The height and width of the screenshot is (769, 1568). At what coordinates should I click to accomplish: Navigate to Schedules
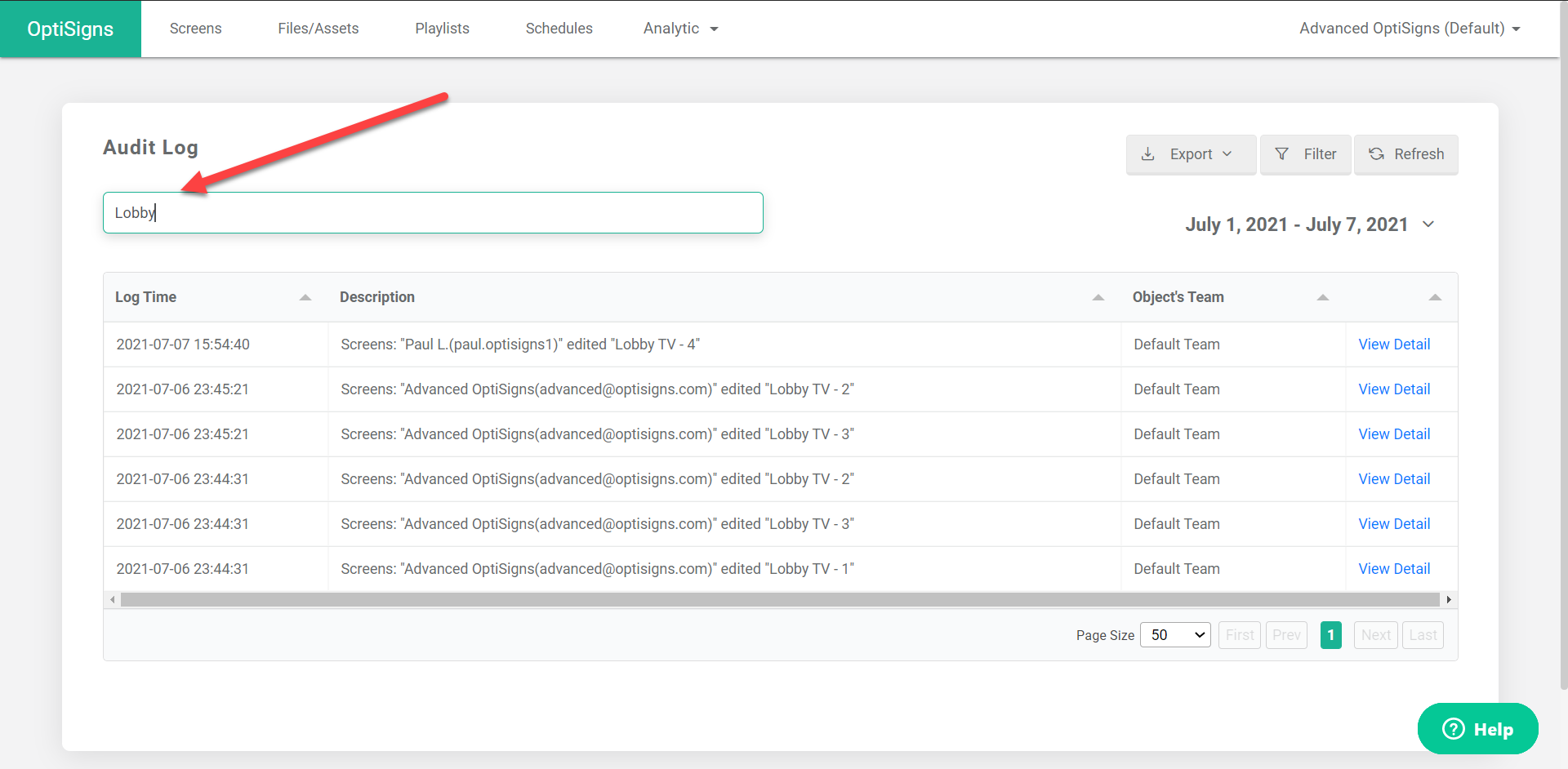click(x=559, y=29)
